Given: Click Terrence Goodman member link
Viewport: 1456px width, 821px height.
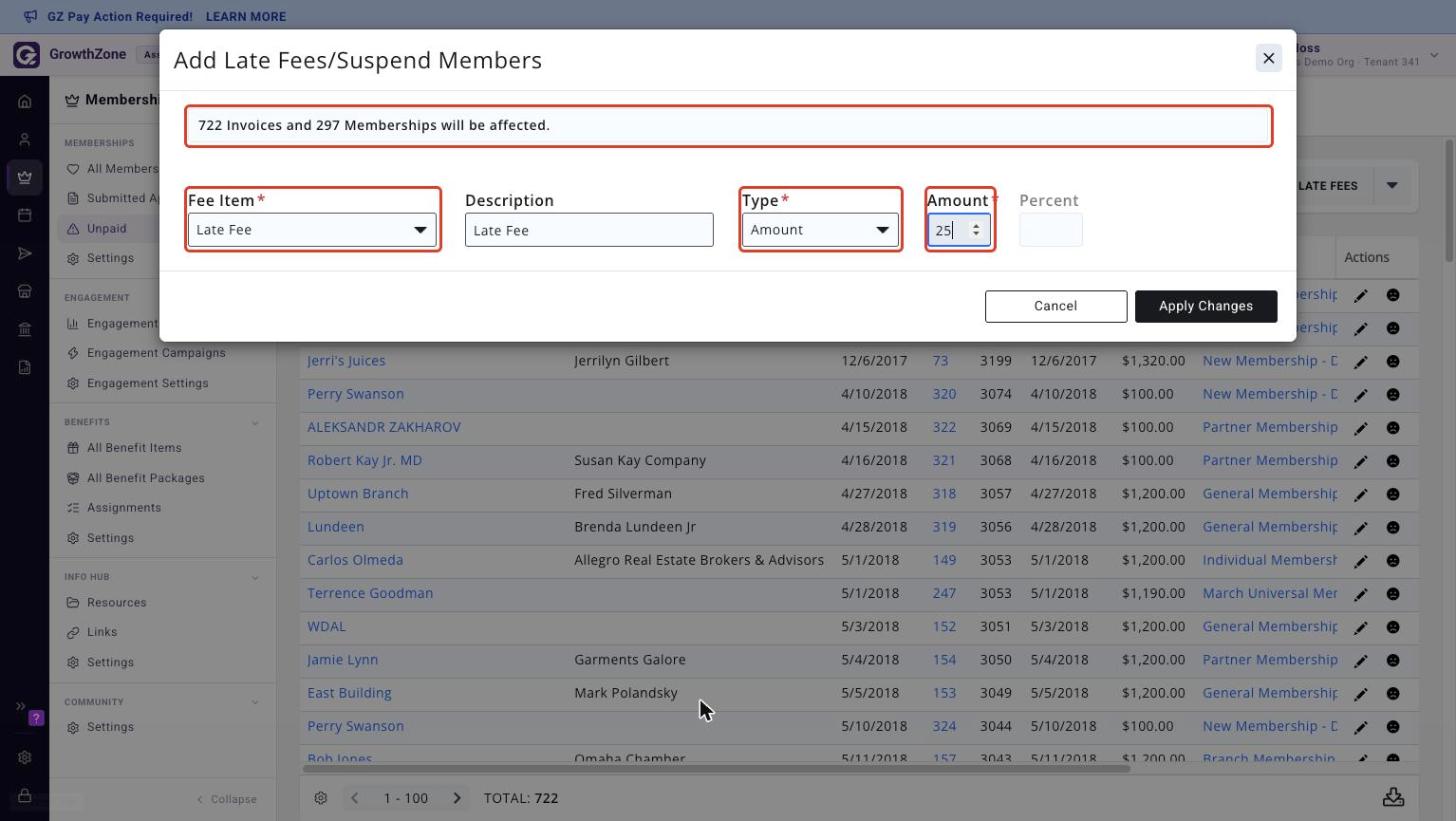Looking at the screenshot, I should (370, 593).
